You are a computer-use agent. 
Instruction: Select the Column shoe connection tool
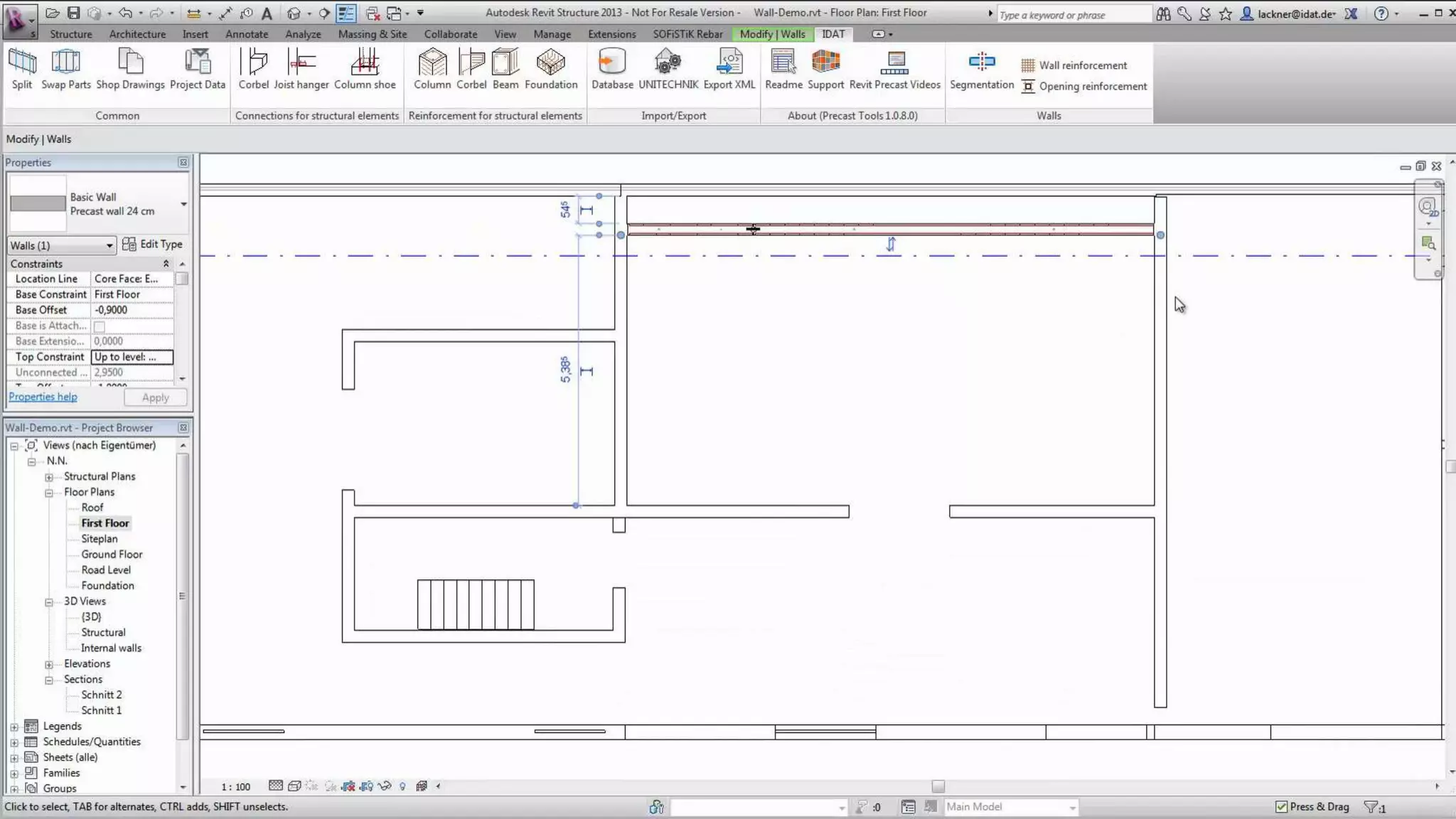coord(365,63)
